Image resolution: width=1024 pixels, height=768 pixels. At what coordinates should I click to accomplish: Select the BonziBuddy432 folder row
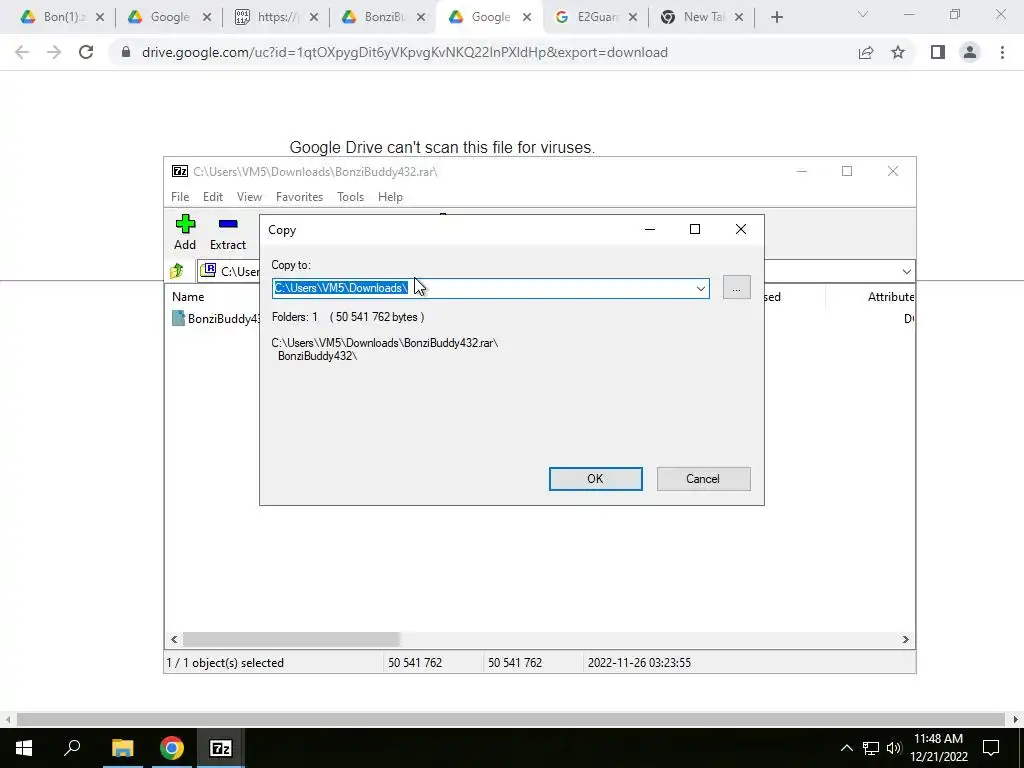(216, 319)
